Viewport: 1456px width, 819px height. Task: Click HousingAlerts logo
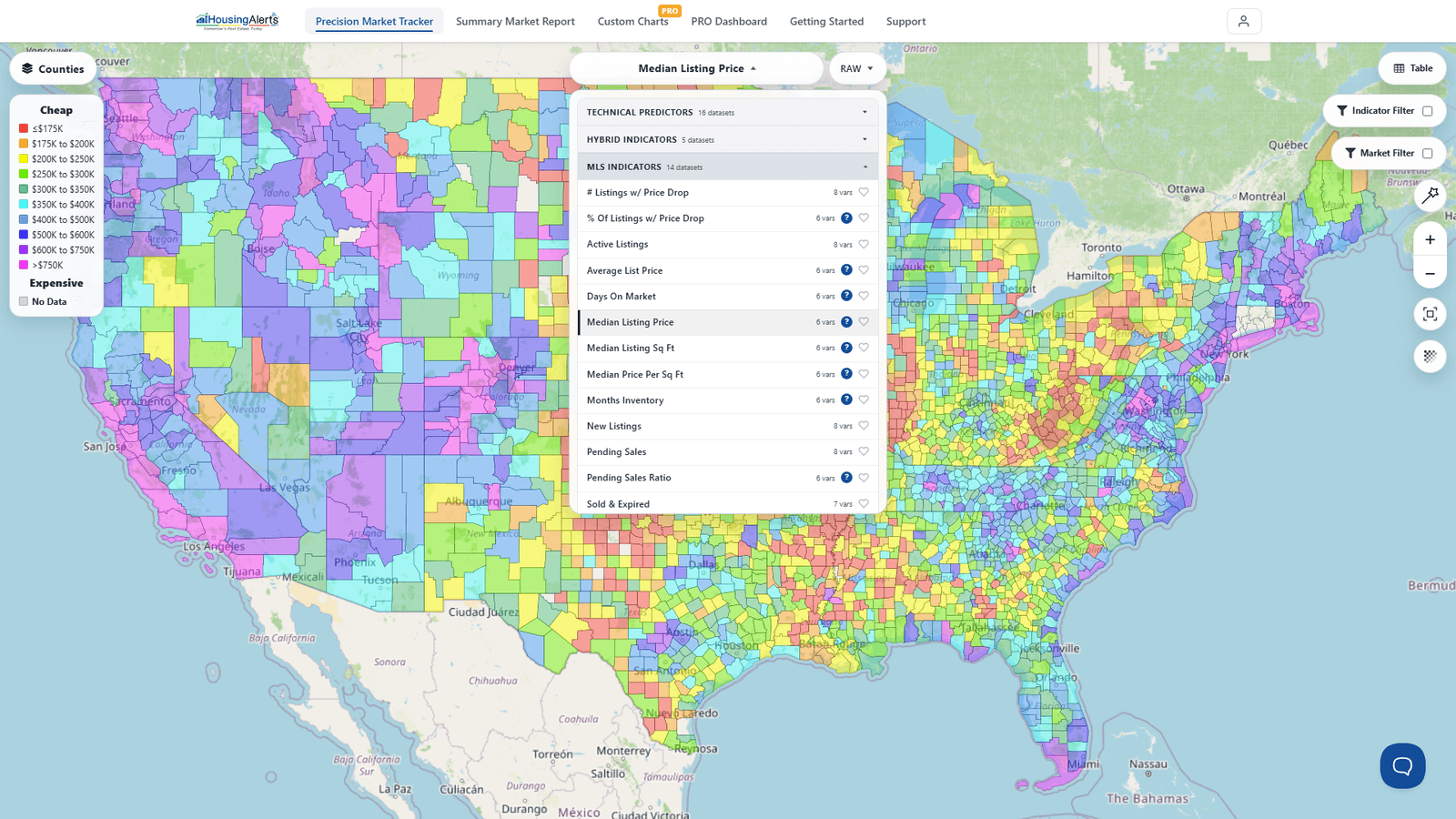click(x=237, y=20)
